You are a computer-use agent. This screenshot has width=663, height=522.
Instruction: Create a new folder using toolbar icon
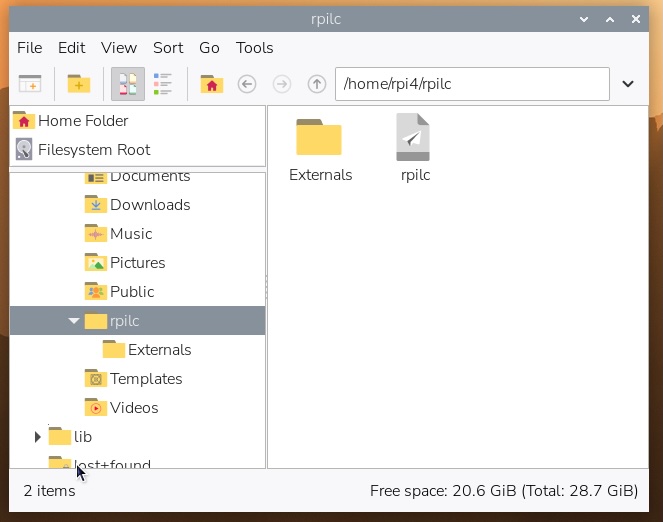pos(79,84)
